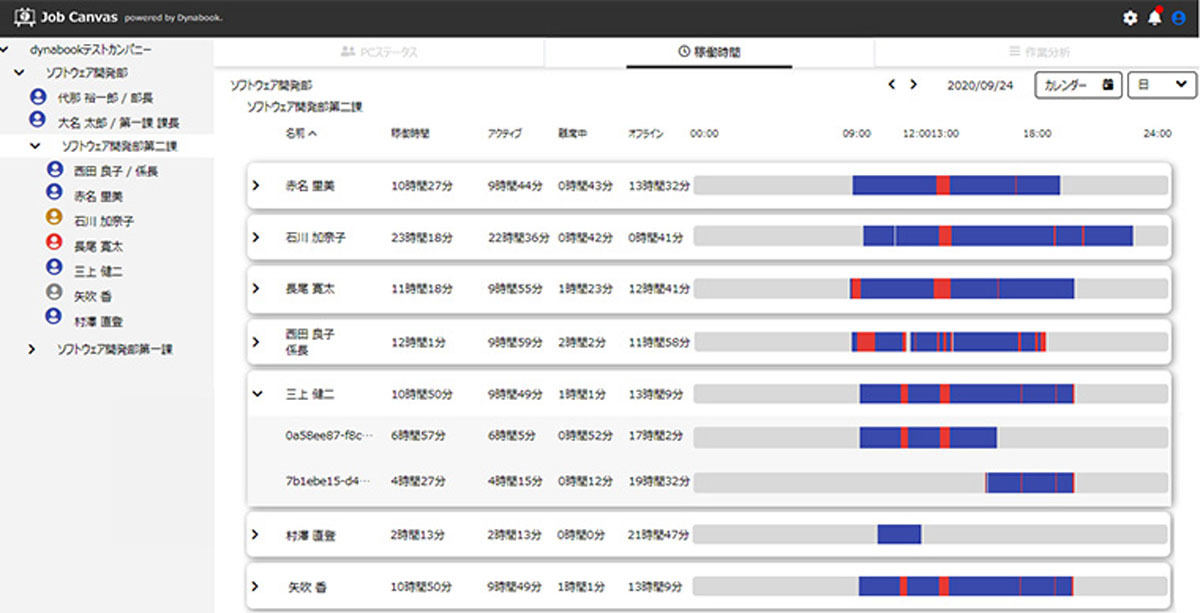Viewport: 1200px width, 613px height.
Task: Expand the 矢吹 香 row
Action: pyautogui.click(x=256, y=586)
